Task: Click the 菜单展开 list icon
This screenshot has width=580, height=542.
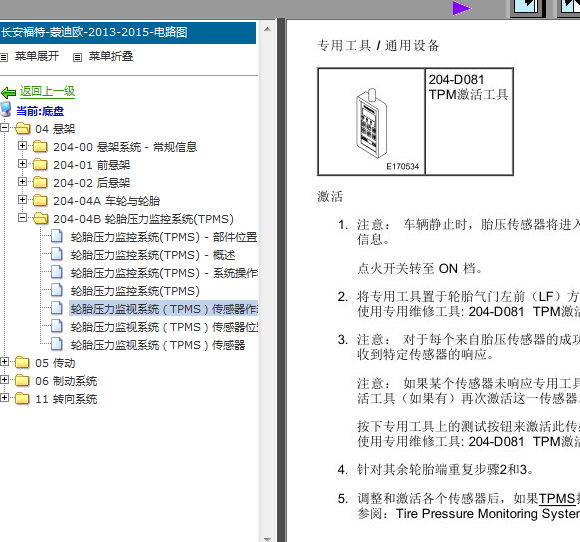Action: (x=4, y=57)
